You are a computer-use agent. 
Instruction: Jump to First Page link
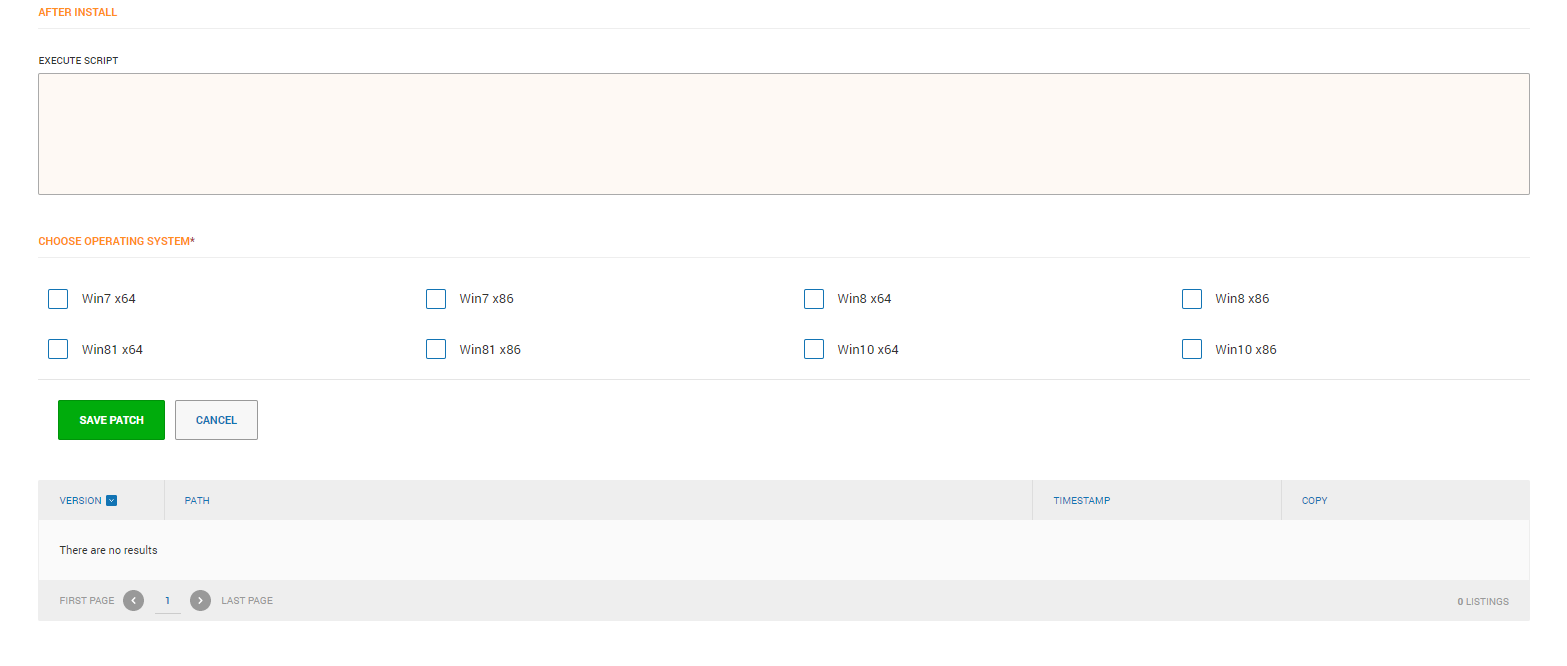click(x=87, y=601)
